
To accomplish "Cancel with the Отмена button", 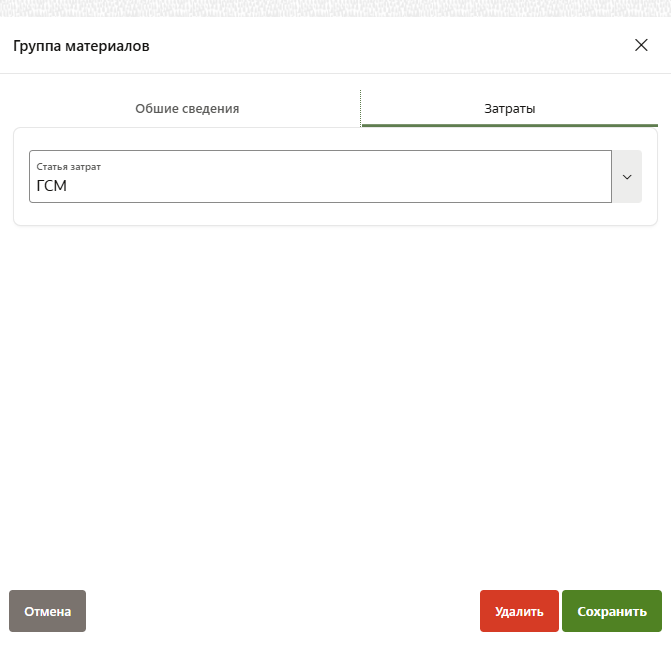I will 47,611.
